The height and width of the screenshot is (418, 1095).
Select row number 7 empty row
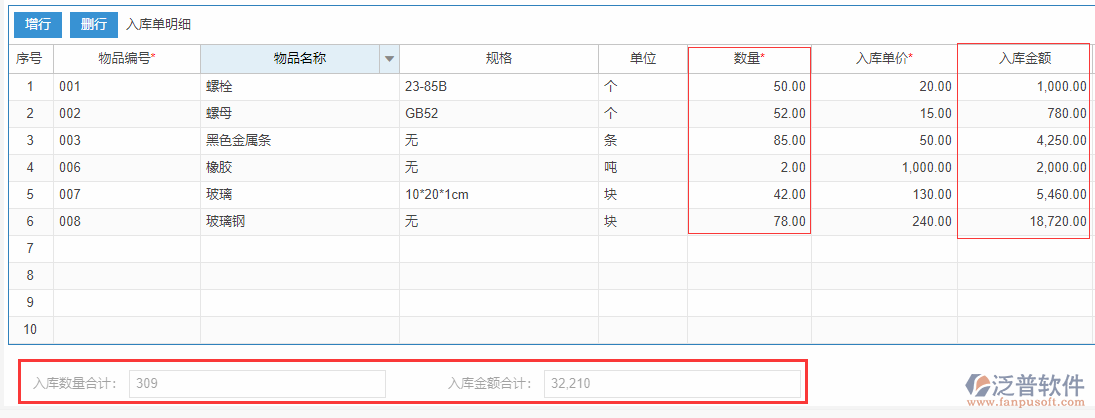click(30, 248)
